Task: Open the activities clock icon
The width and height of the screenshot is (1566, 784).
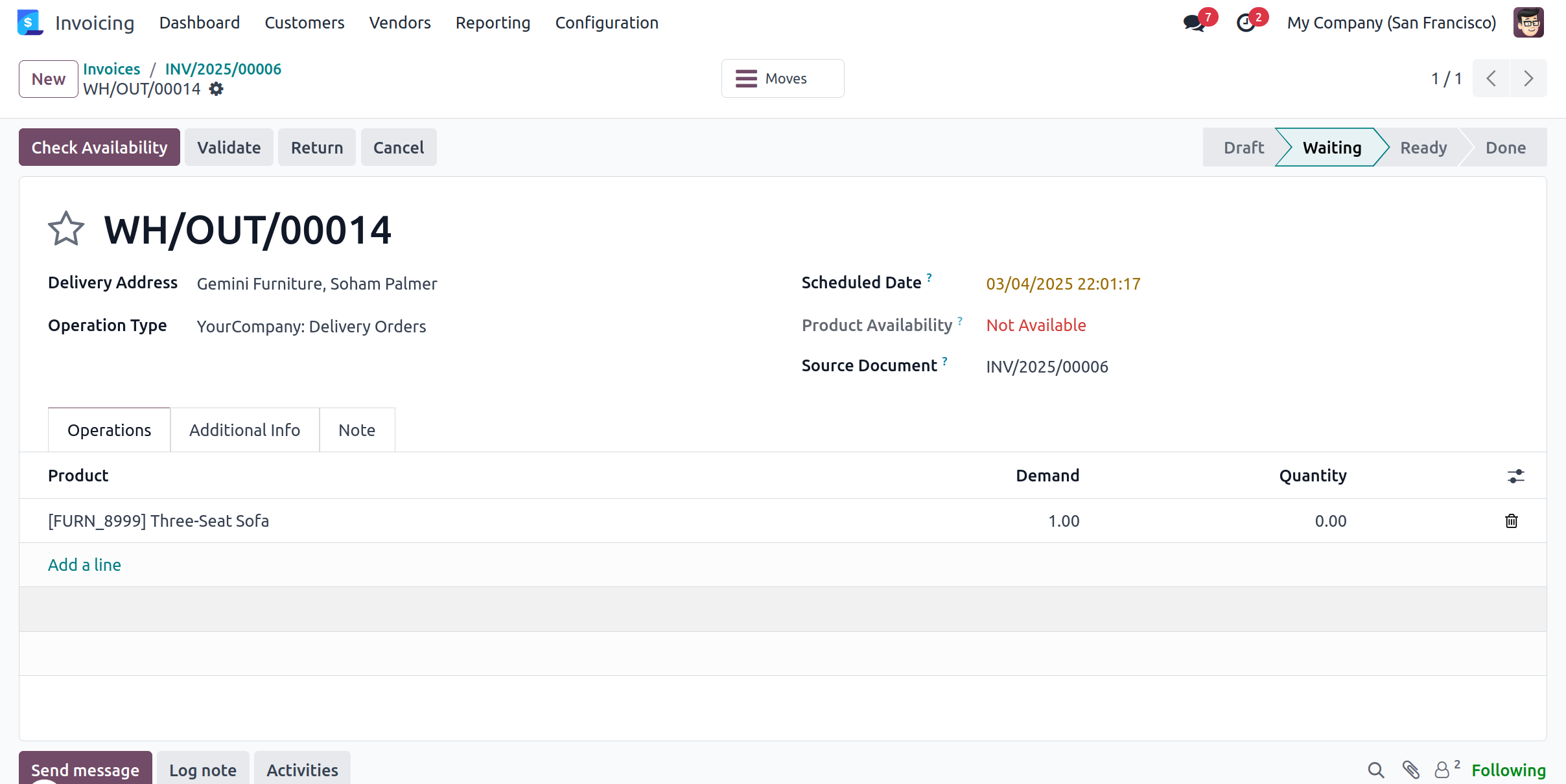Action: click(x=1246, y=23)
